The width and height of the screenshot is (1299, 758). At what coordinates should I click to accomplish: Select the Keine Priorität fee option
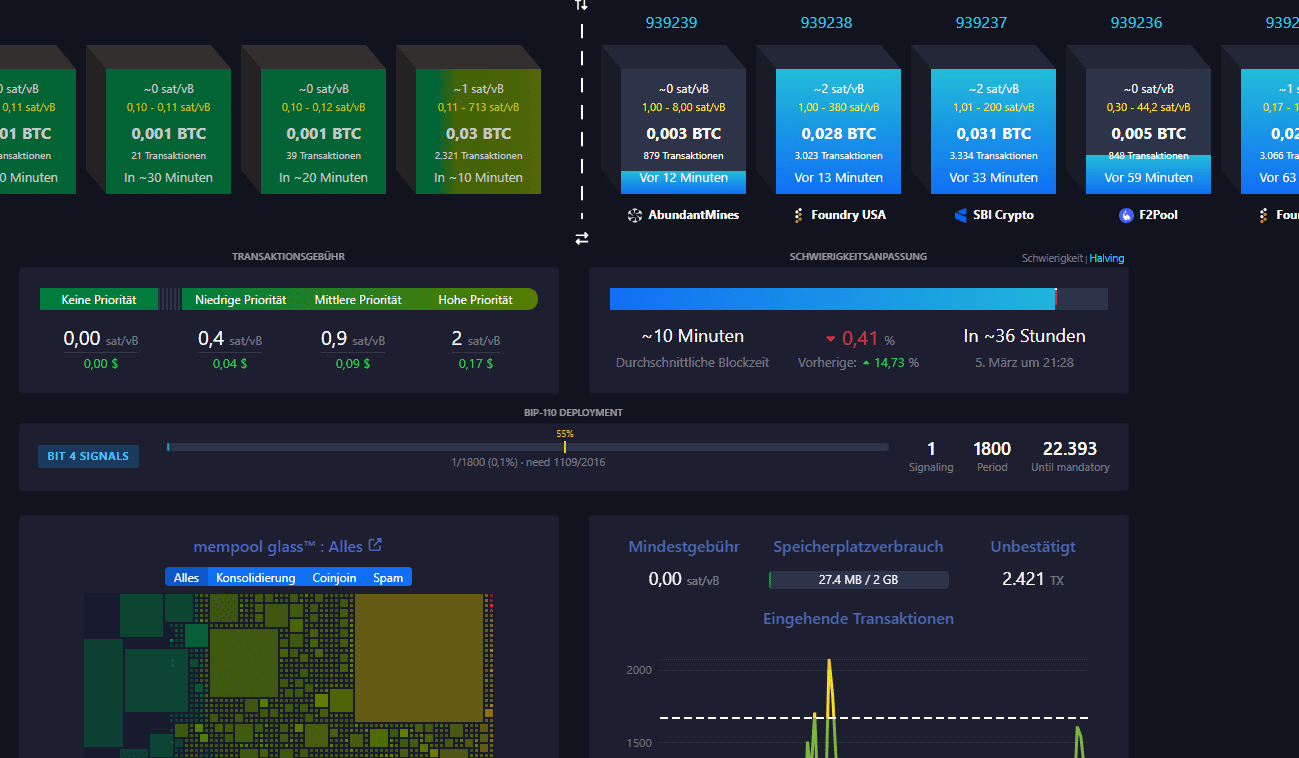(x=99, y=298)
